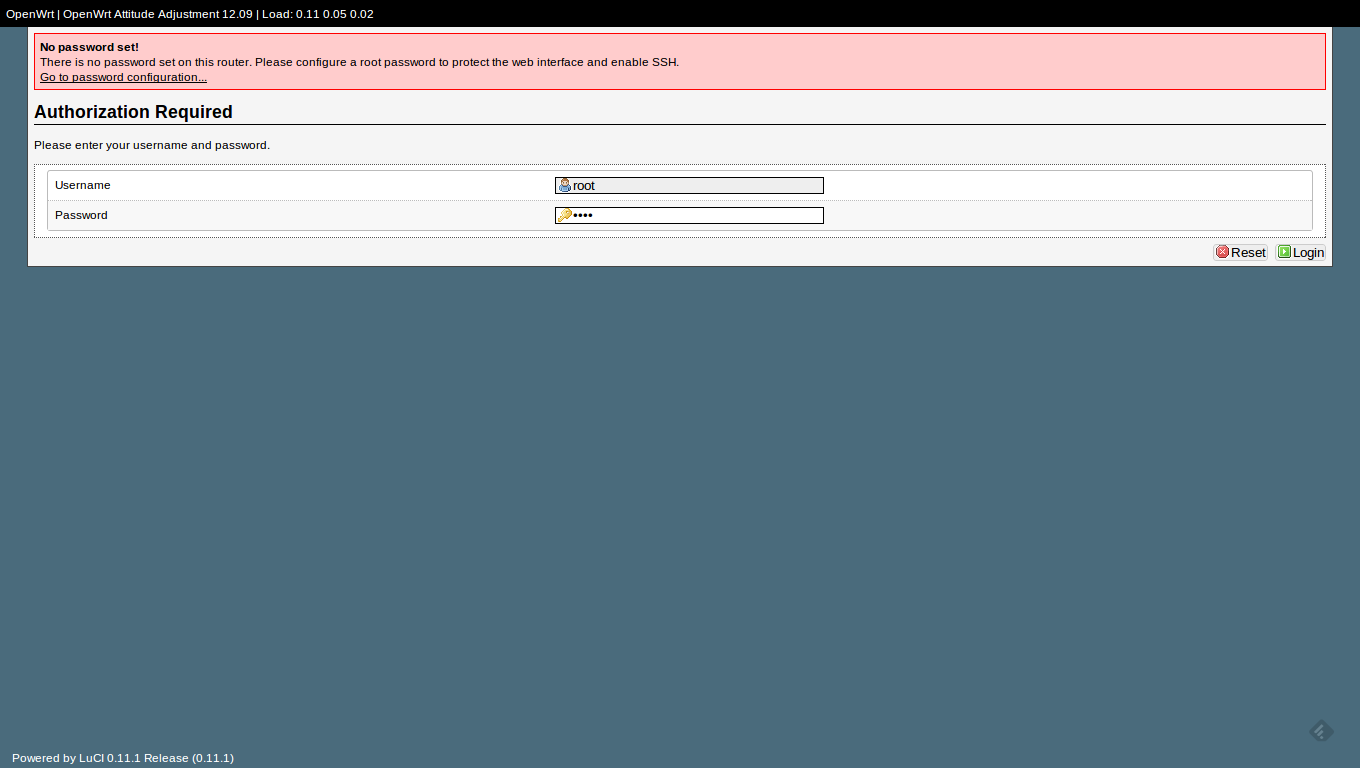Click the "Password" field label
Image resolution: width=1360 pixels, height=768 pixels.
(81, 215)
